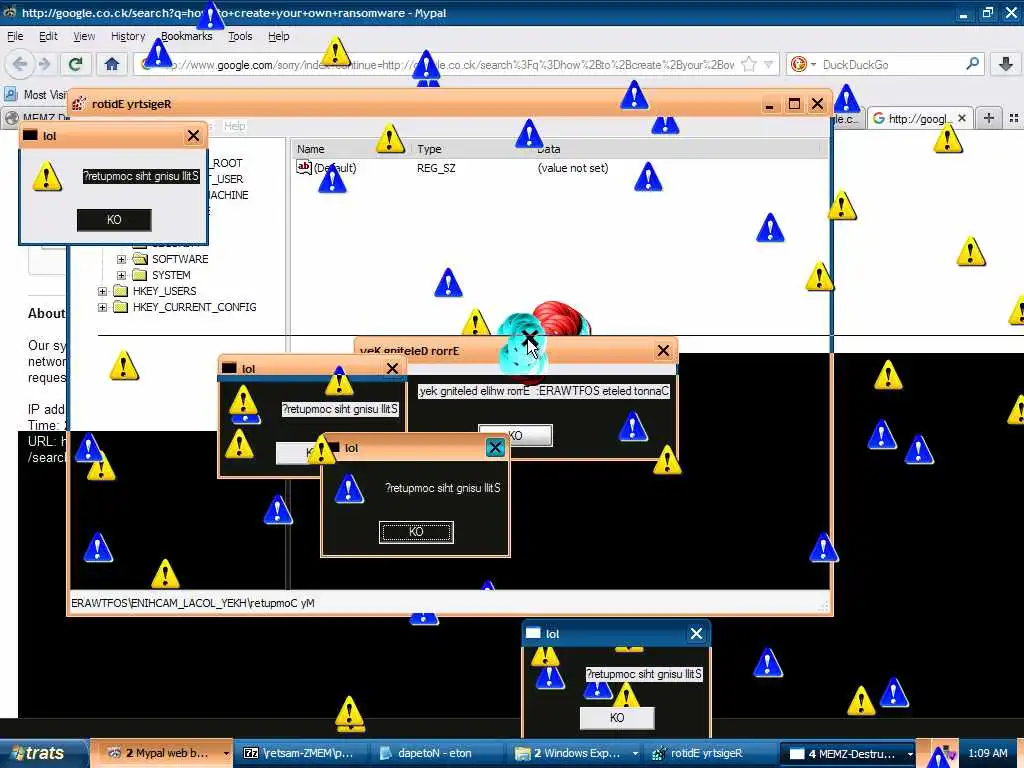Close the http://googl... tab
1024x768 pixels.
961,118
